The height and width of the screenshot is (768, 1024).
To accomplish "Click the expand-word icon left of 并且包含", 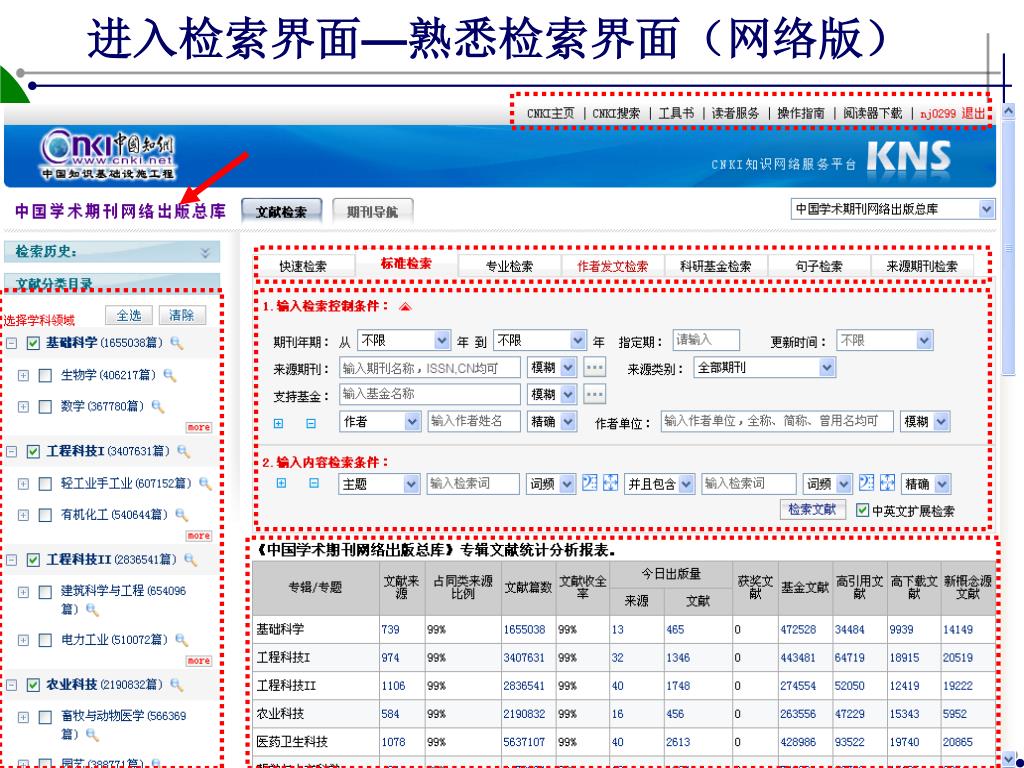I will pyautogui.click(x=611, y=483).
